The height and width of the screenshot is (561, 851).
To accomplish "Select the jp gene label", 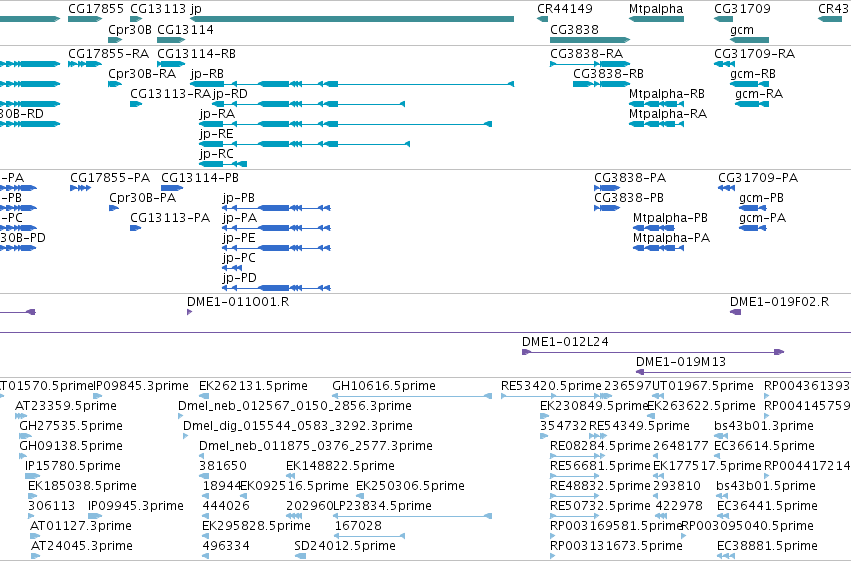I will (x=196, y=9).
